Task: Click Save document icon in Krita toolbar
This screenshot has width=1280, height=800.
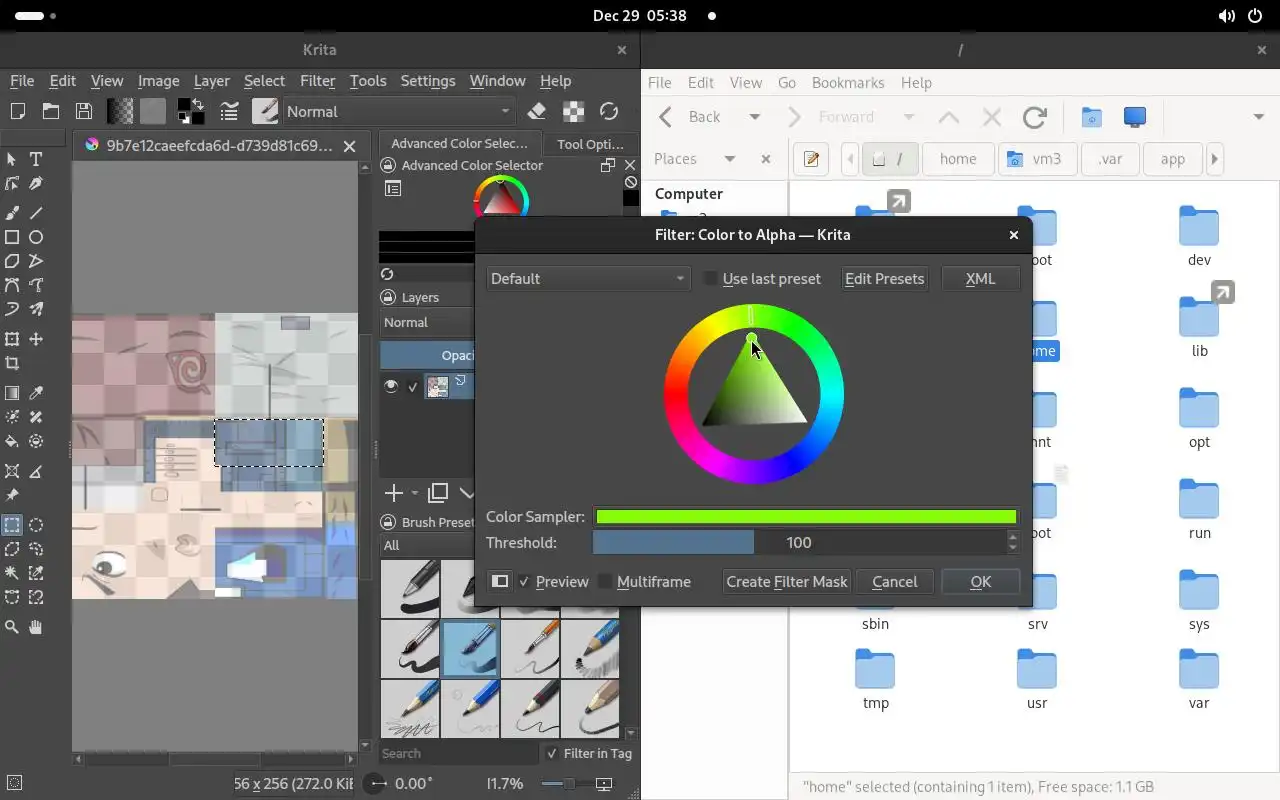Action: pyautogui.click(x=84, y=111)
